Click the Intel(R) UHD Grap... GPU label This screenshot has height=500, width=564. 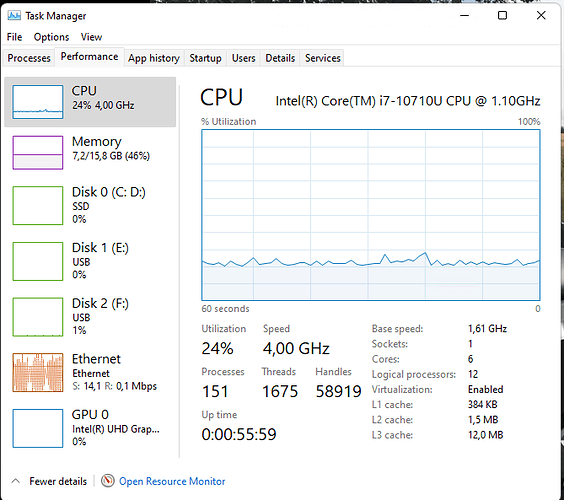pos(116,429)
